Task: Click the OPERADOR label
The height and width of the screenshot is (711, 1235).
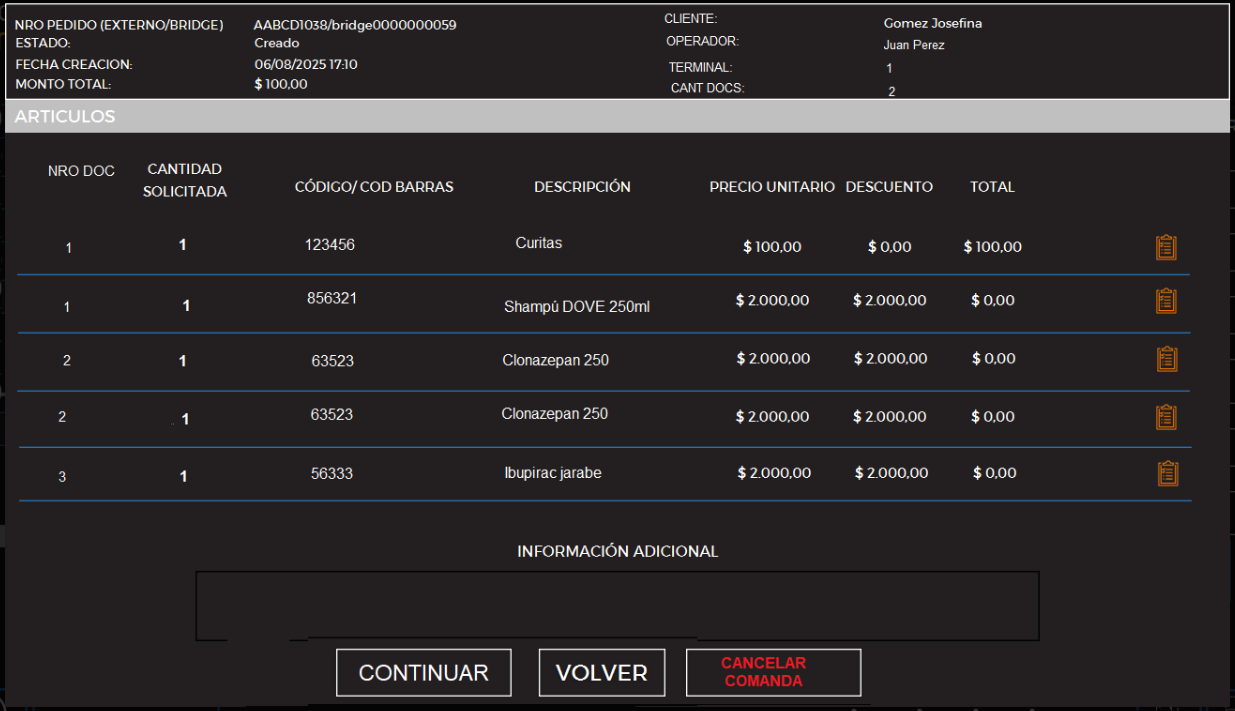Action: [702, 41]
